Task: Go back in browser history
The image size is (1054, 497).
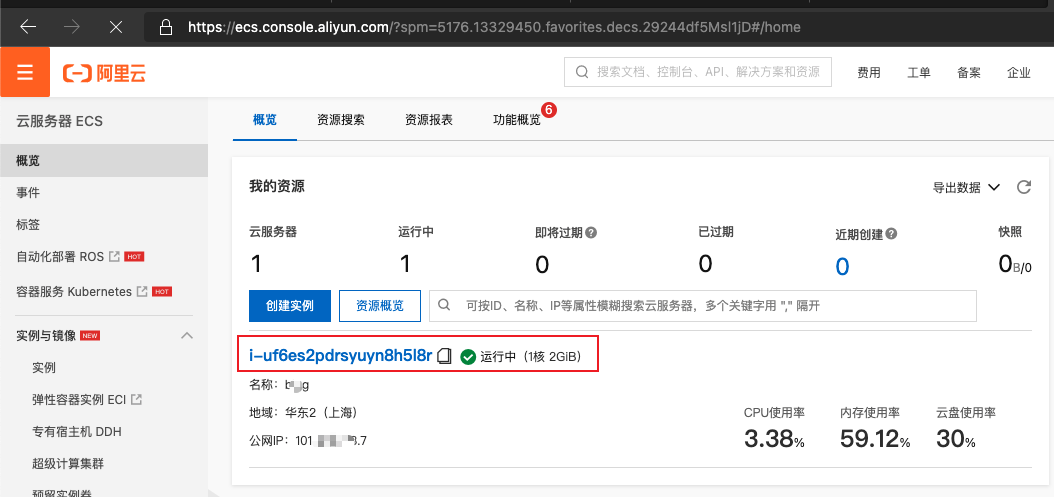Action: point(28,27)
